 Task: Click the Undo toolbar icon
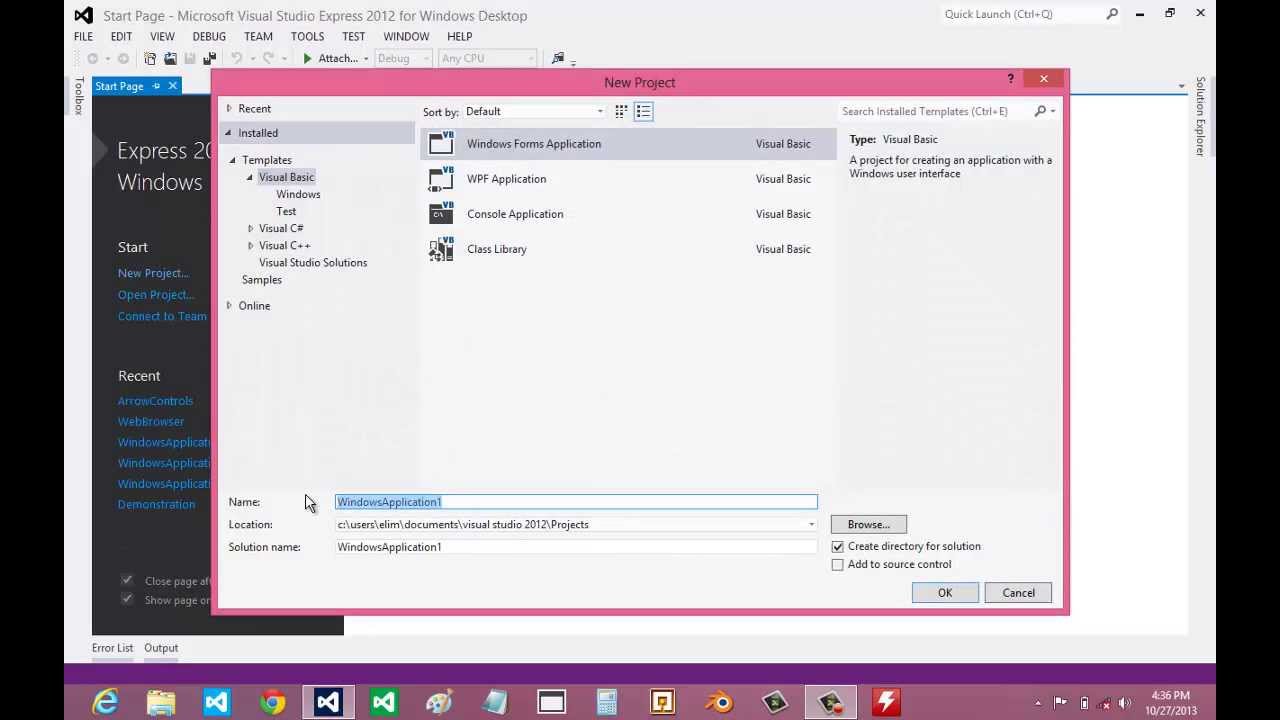click(236, 58)
